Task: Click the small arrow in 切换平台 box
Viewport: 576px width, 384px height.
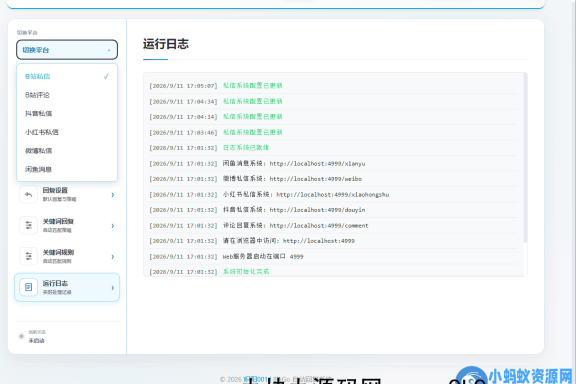Action: [x=109, y=50]
